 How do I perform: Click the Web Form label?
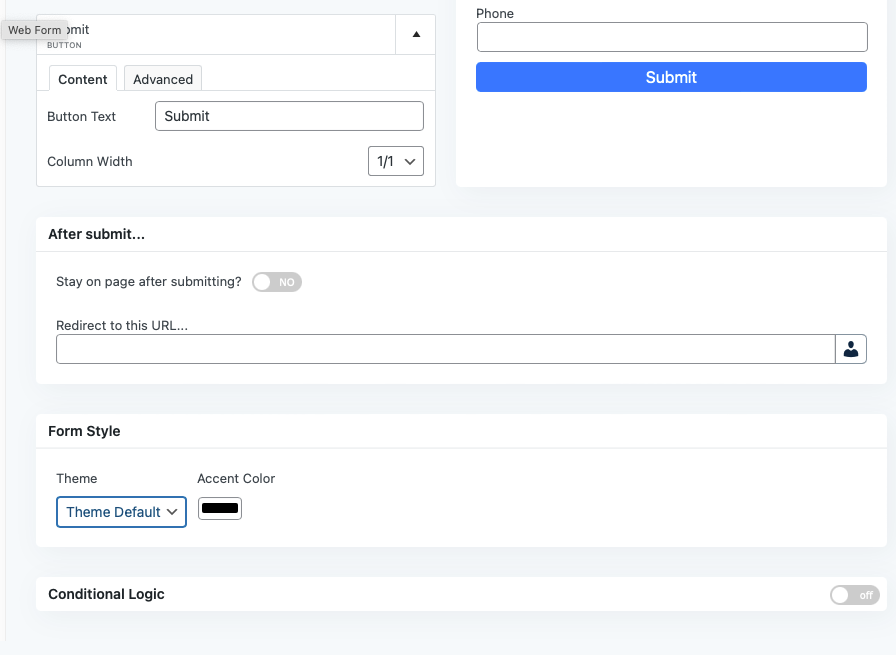[x=35, y=30]
